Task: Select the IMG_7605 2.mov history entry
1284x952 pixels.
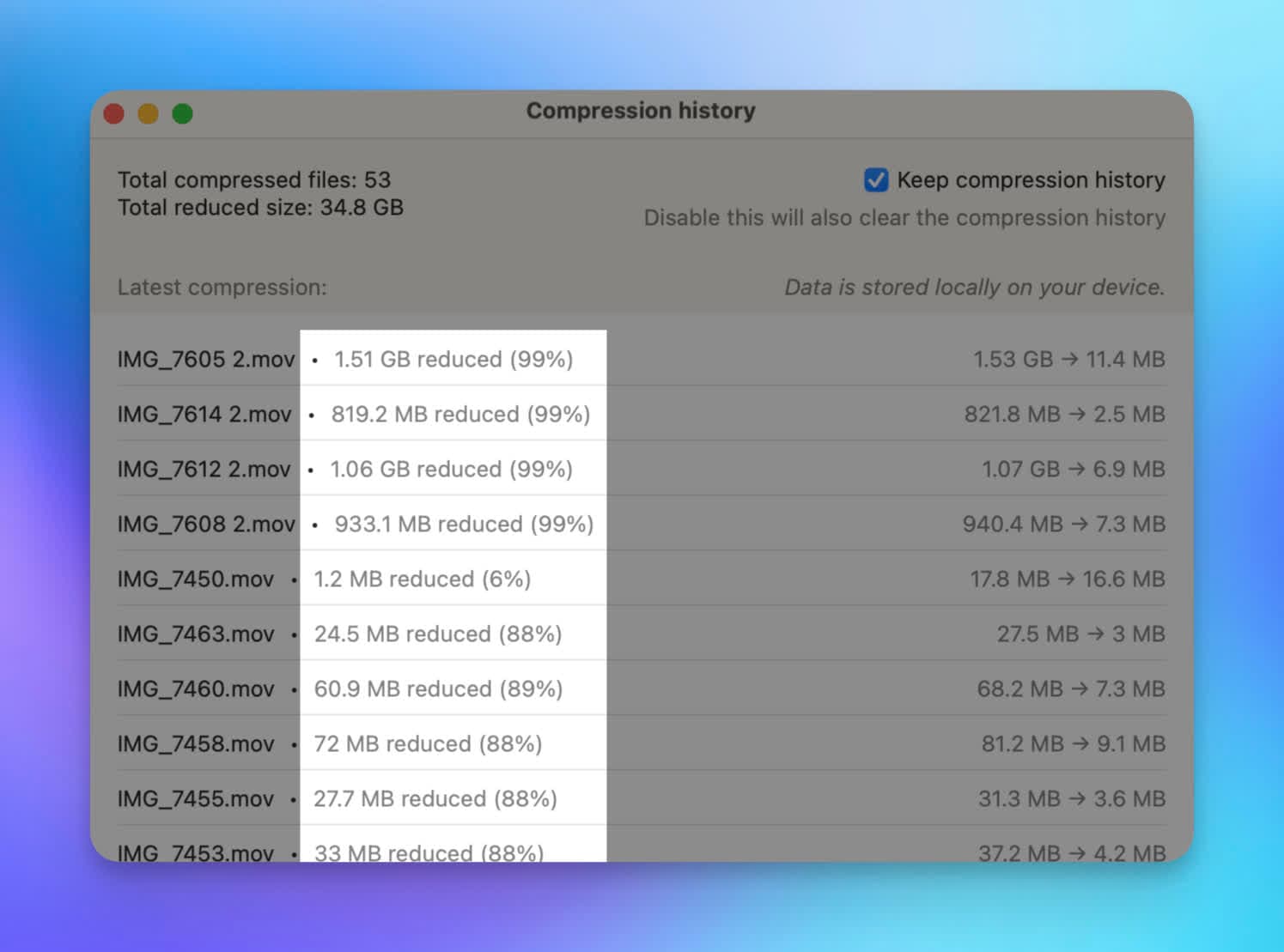Action: click(205, 359)
